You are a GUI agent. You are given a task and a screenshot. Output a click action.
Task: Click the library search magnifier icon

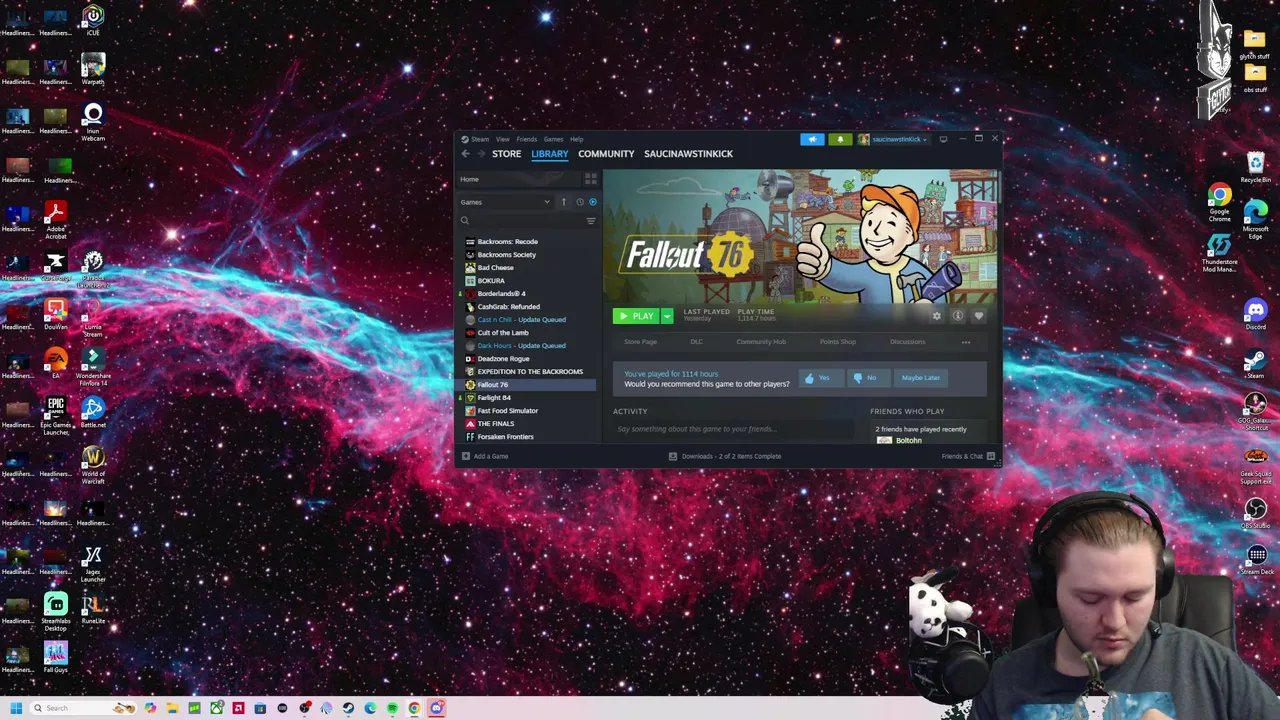coord(465,221)
